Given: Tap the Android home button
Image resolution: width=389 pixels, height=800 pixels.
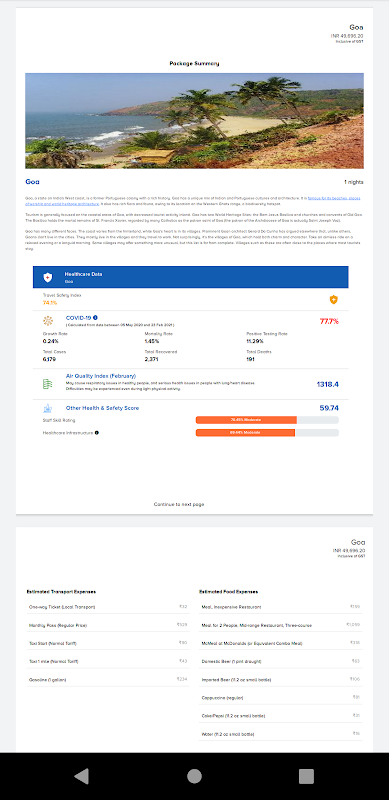Looking at the screenshot, I should coord(194,776).
